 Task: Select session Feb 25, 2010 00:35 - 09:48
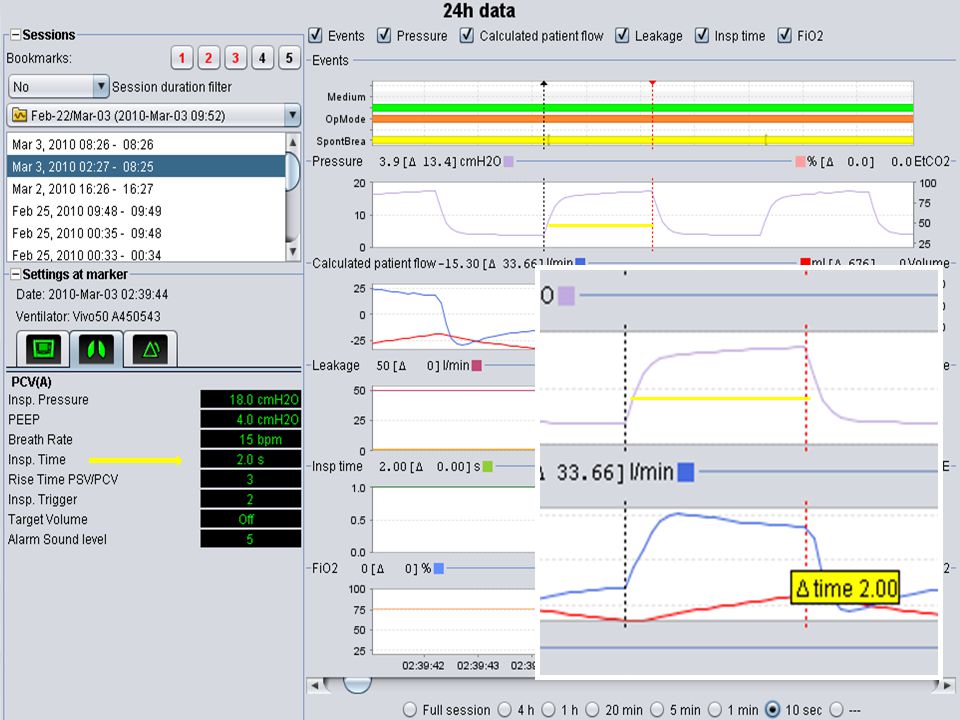point(146,233)
